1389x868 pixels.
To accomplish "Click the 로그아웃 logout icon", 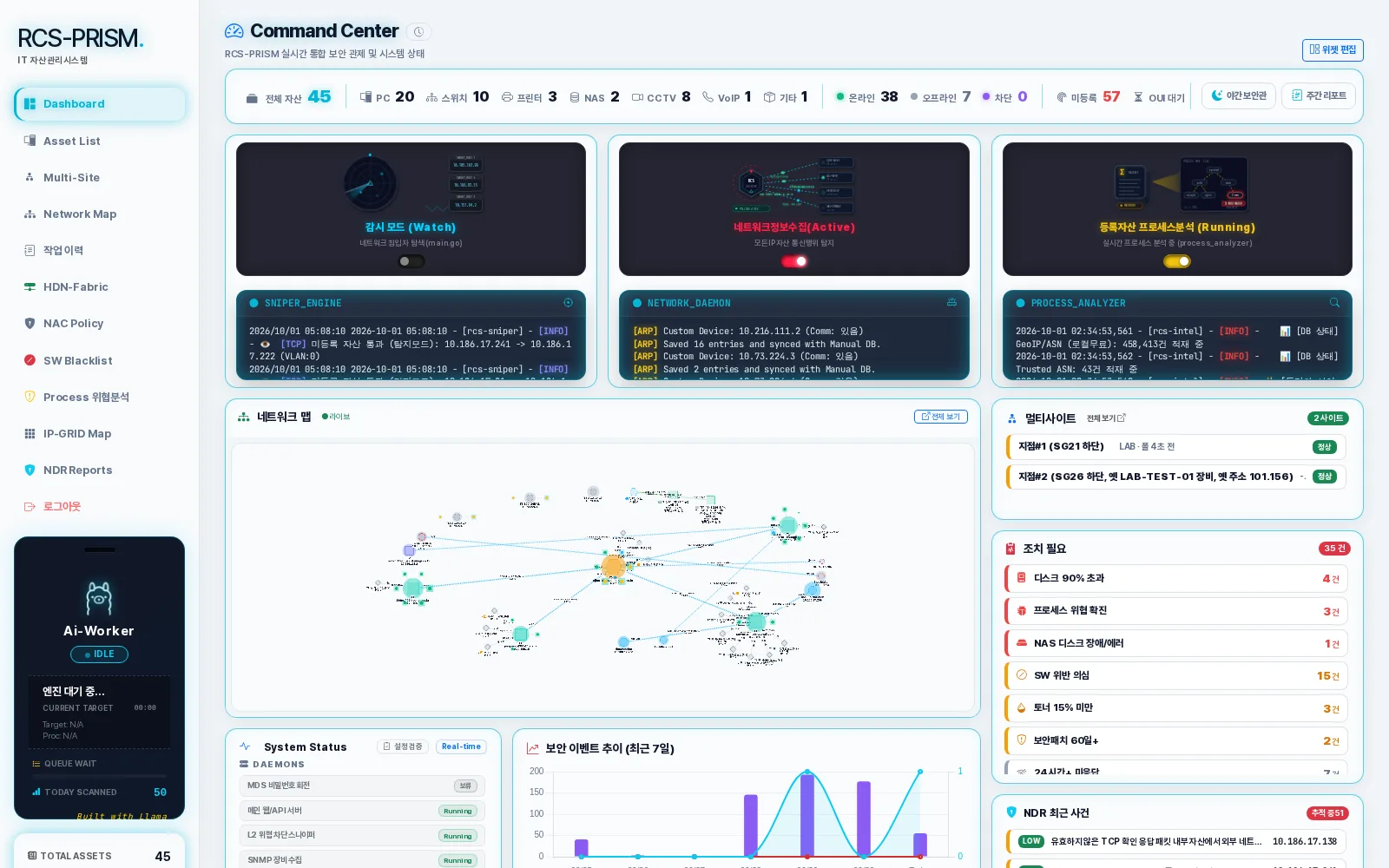I will click(30, 506).
